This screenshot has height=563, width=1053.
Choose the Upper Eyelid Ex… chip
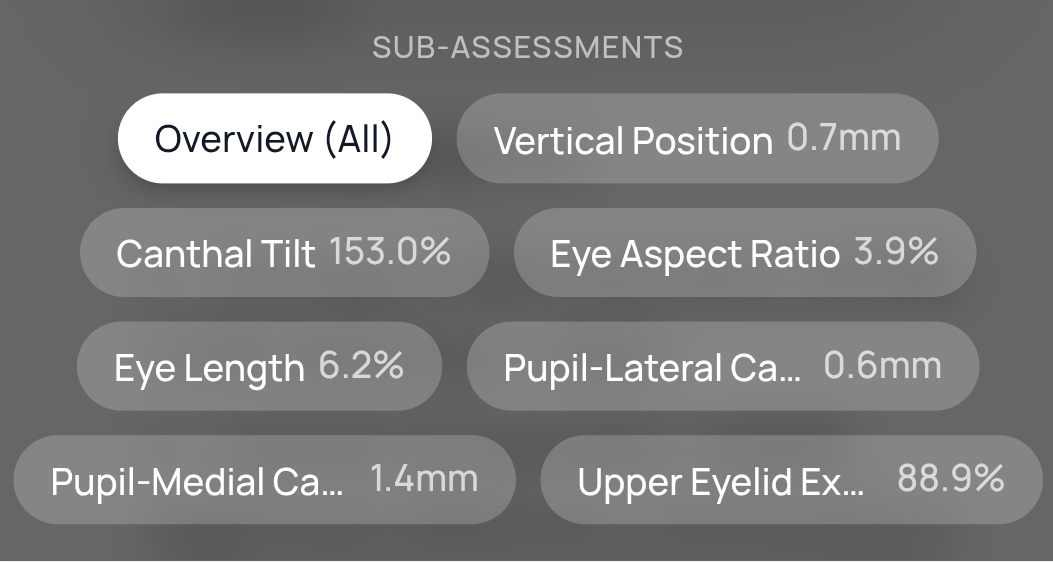[x=720, y=481]
